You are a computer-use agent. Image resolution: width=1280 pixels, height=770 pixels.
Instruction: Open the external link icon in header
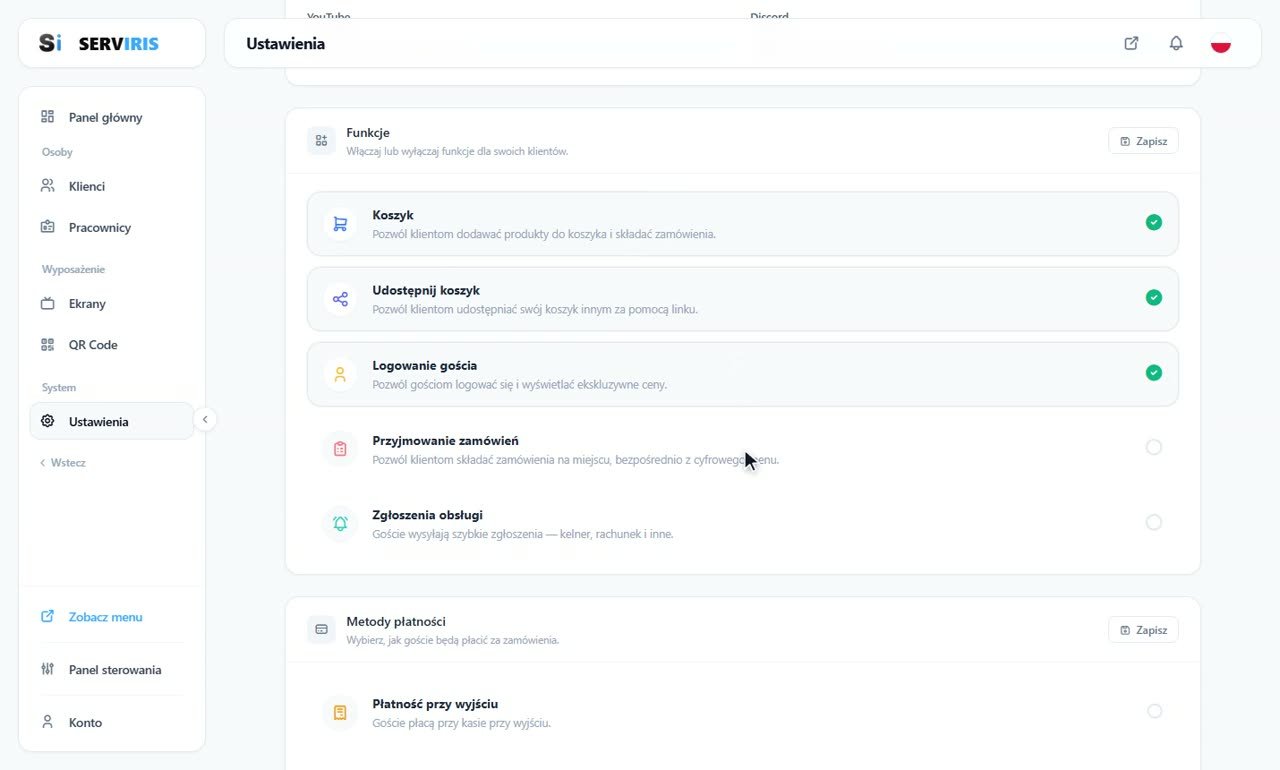tap(1131, 43)
